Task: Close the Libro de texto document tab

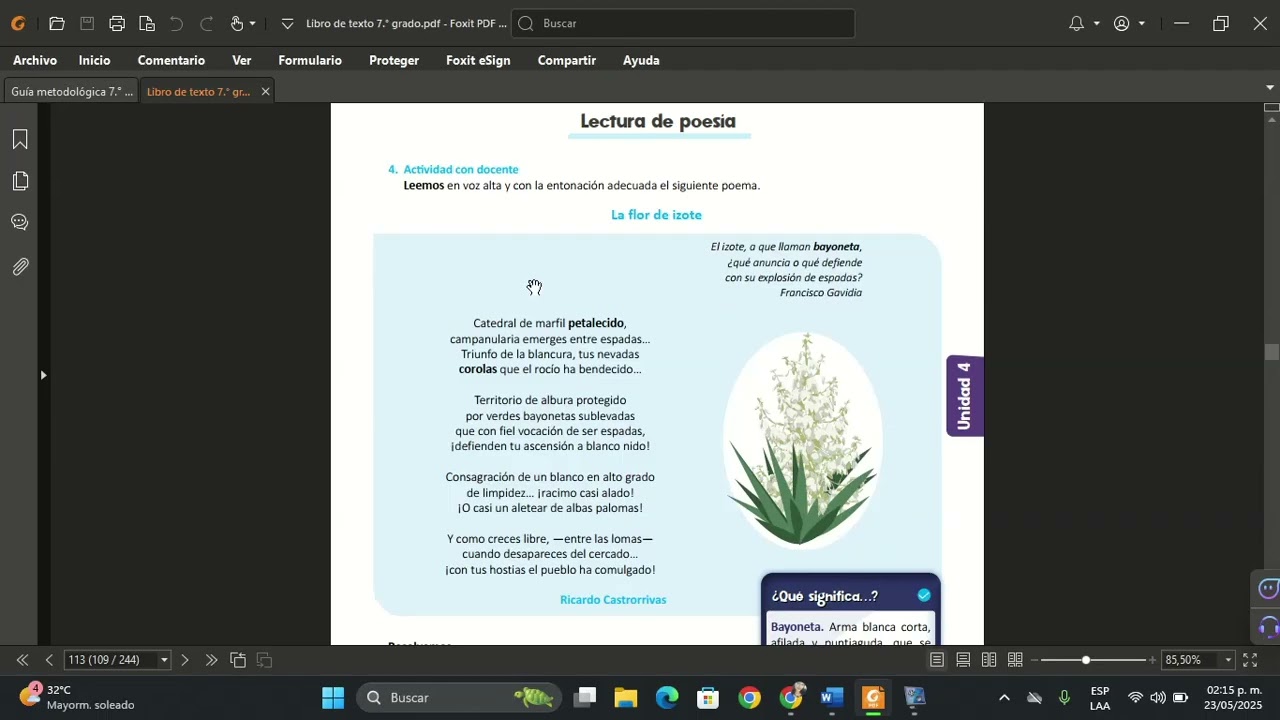Action: 265,91
